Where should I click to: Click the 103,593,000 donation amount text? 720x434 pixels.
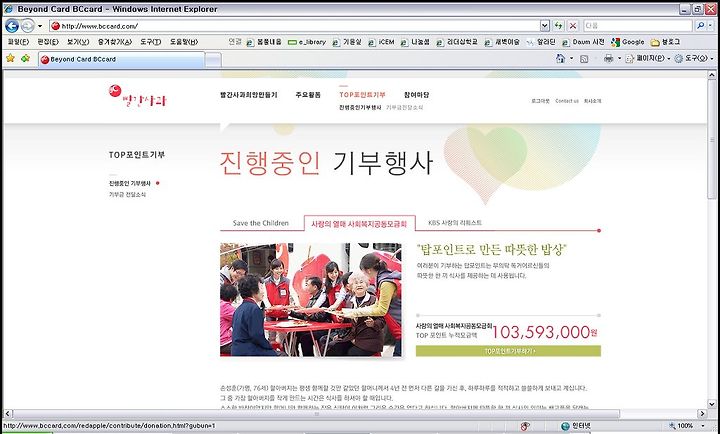(x=545, y=332)
